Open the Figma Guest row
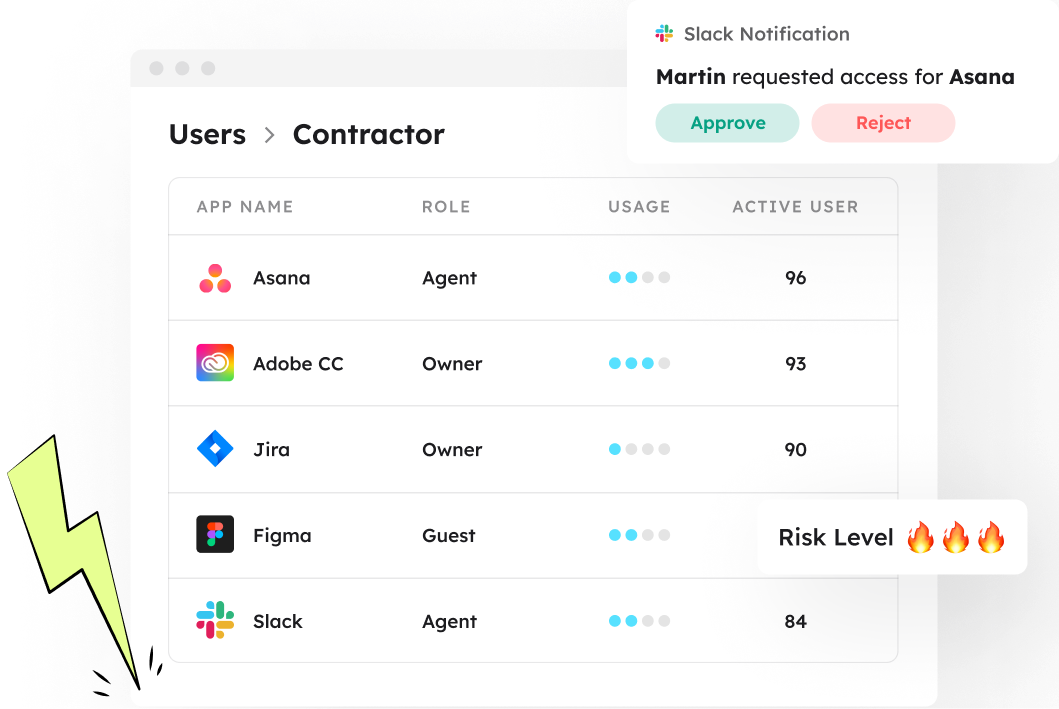The width and height of the screenshot is (1059, 709). [x=533, y=535]
